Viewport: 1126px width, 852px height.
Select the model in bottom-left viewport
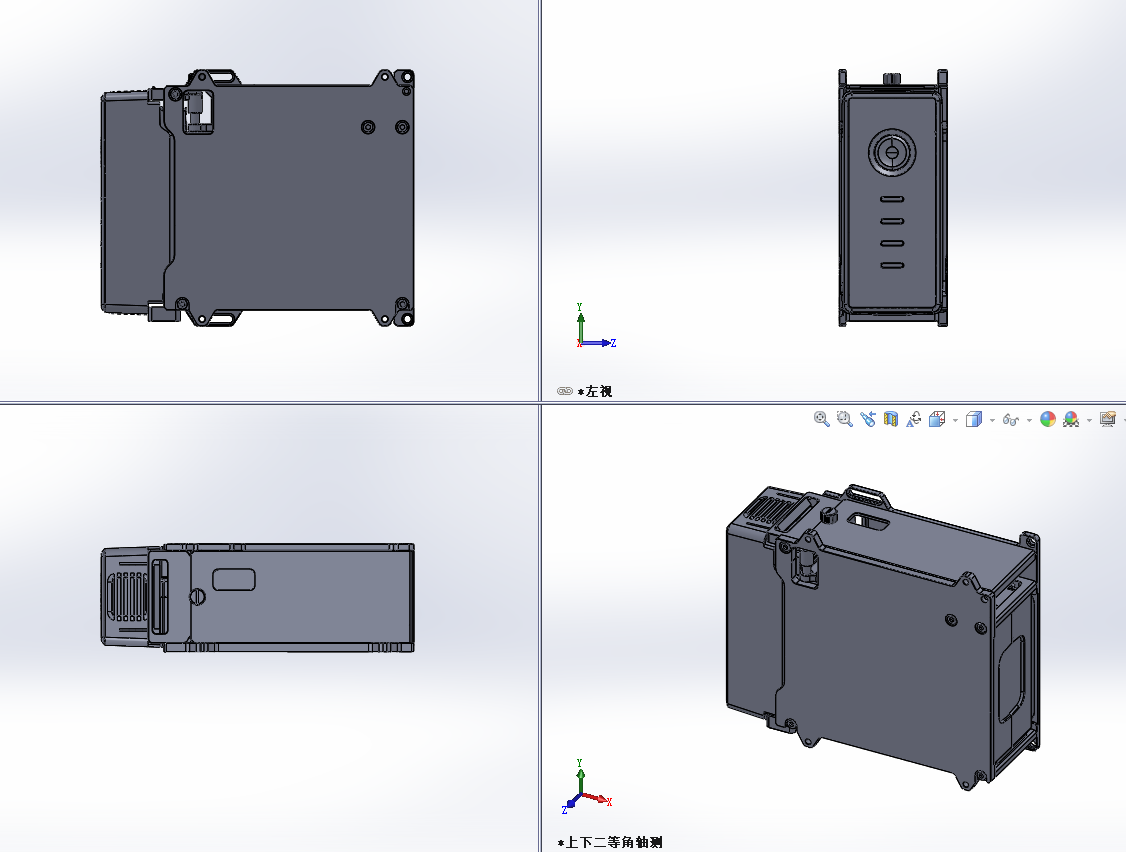(258, 598)
